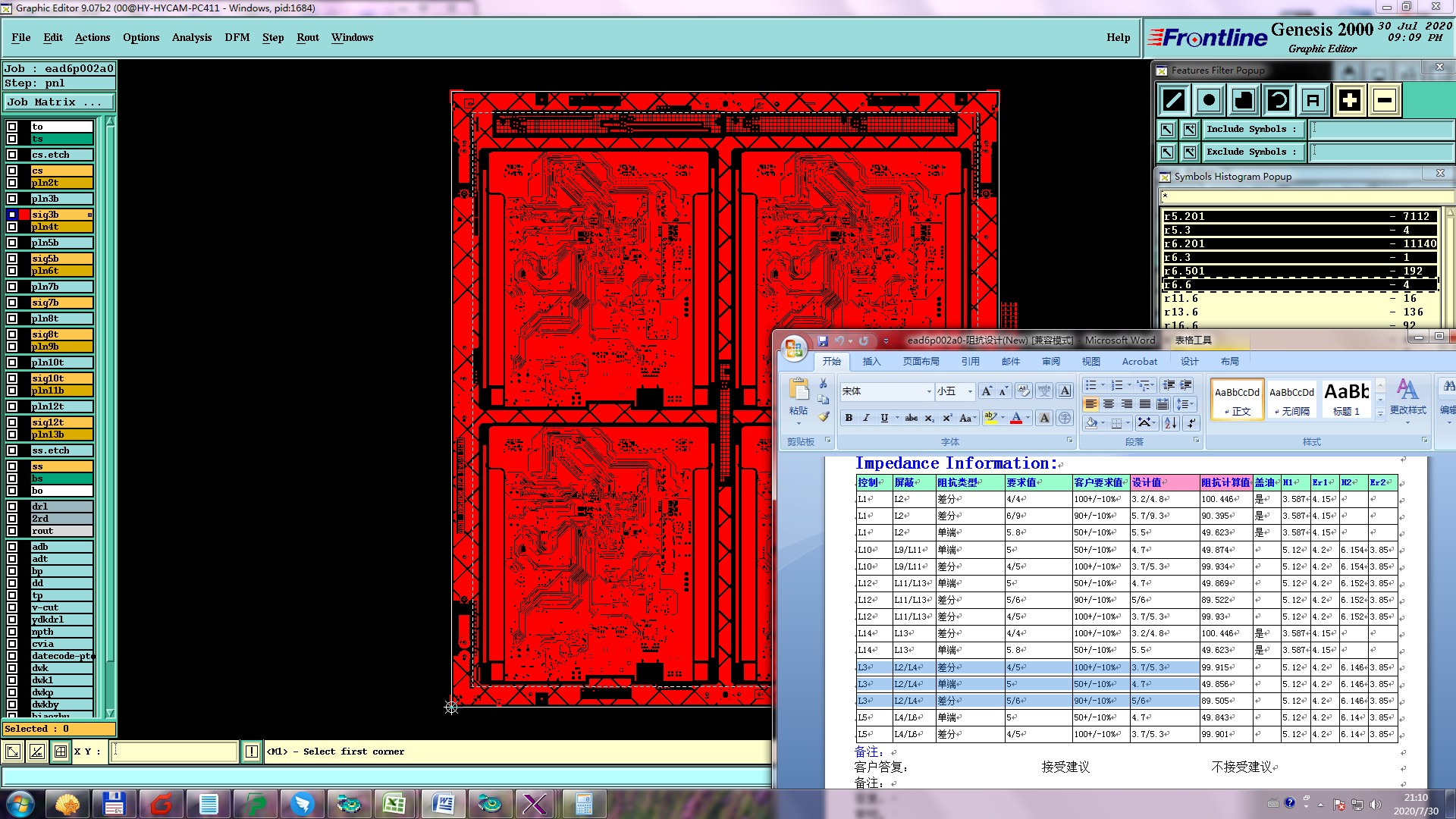Open the DFM menu
Viewport: 1456px width, 819px height.
click(x=237, y=37)
